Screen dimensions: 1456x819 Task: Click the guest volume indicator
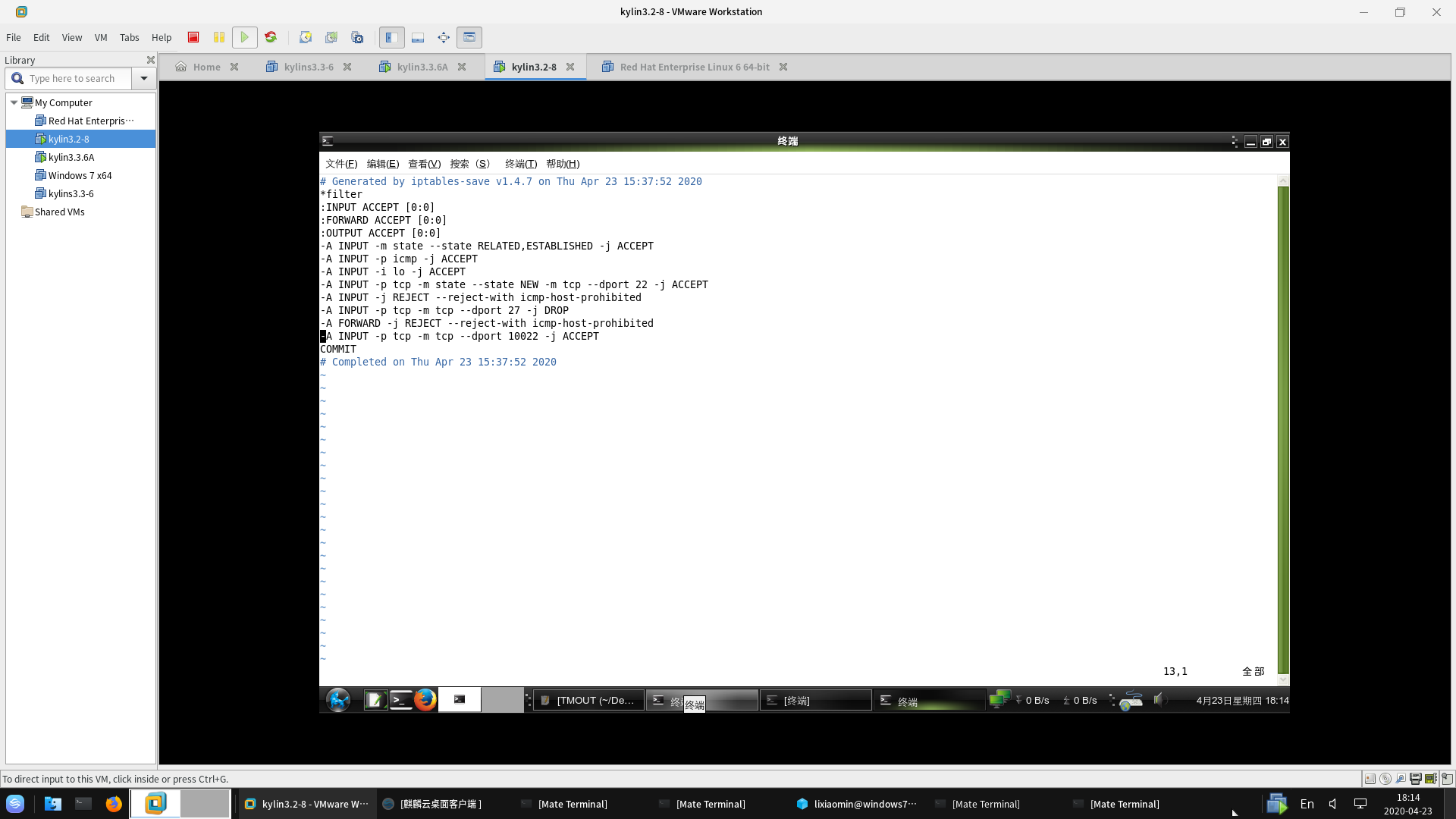(1157, 700)
